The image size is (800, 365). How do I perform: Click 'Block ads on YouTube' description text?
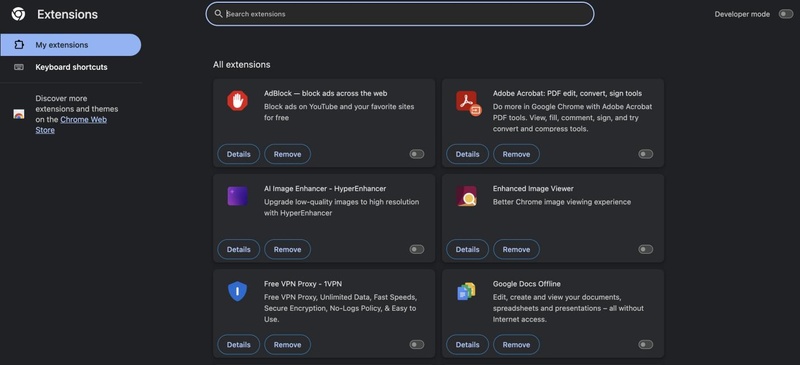339,112
